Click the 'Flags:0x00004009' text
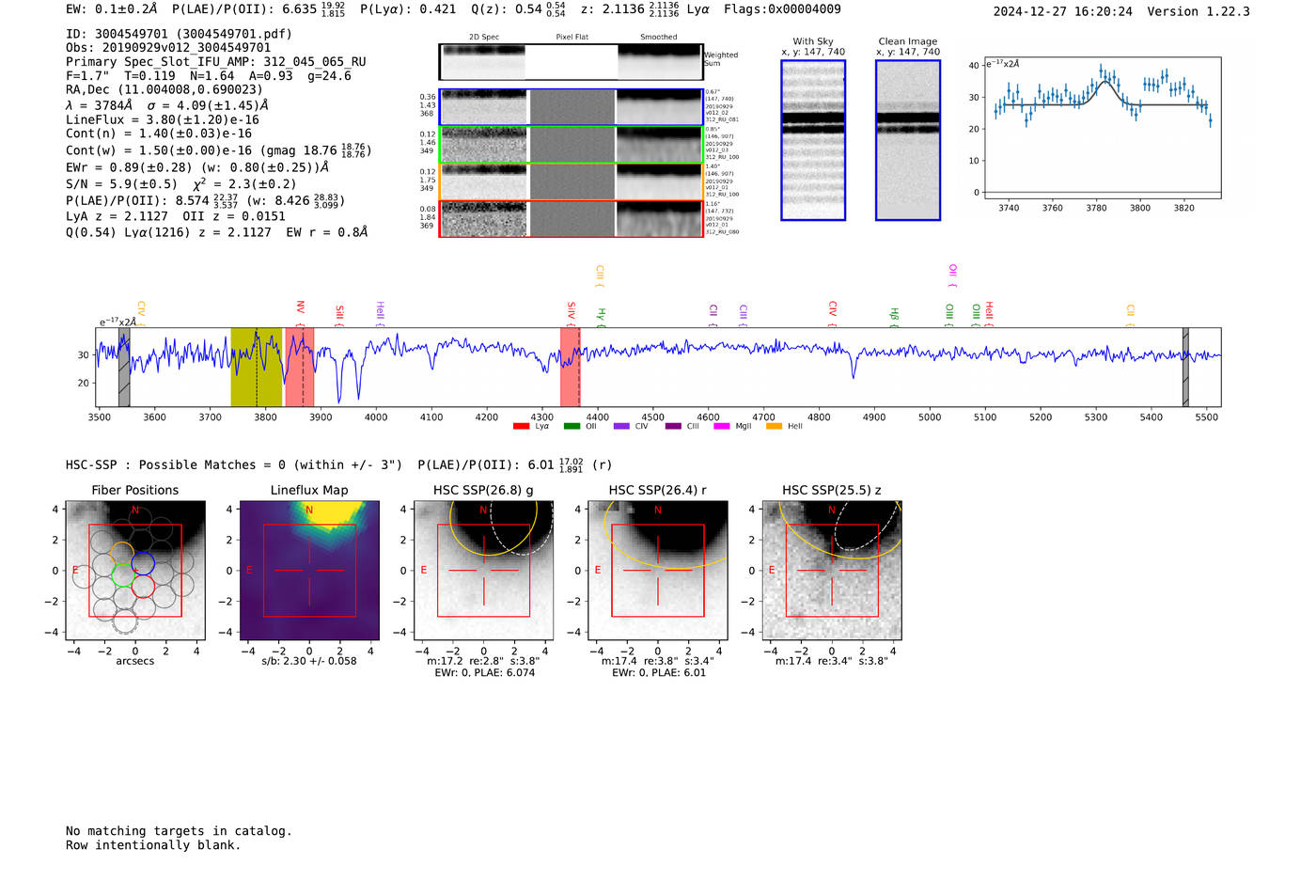 coord(782,9)
